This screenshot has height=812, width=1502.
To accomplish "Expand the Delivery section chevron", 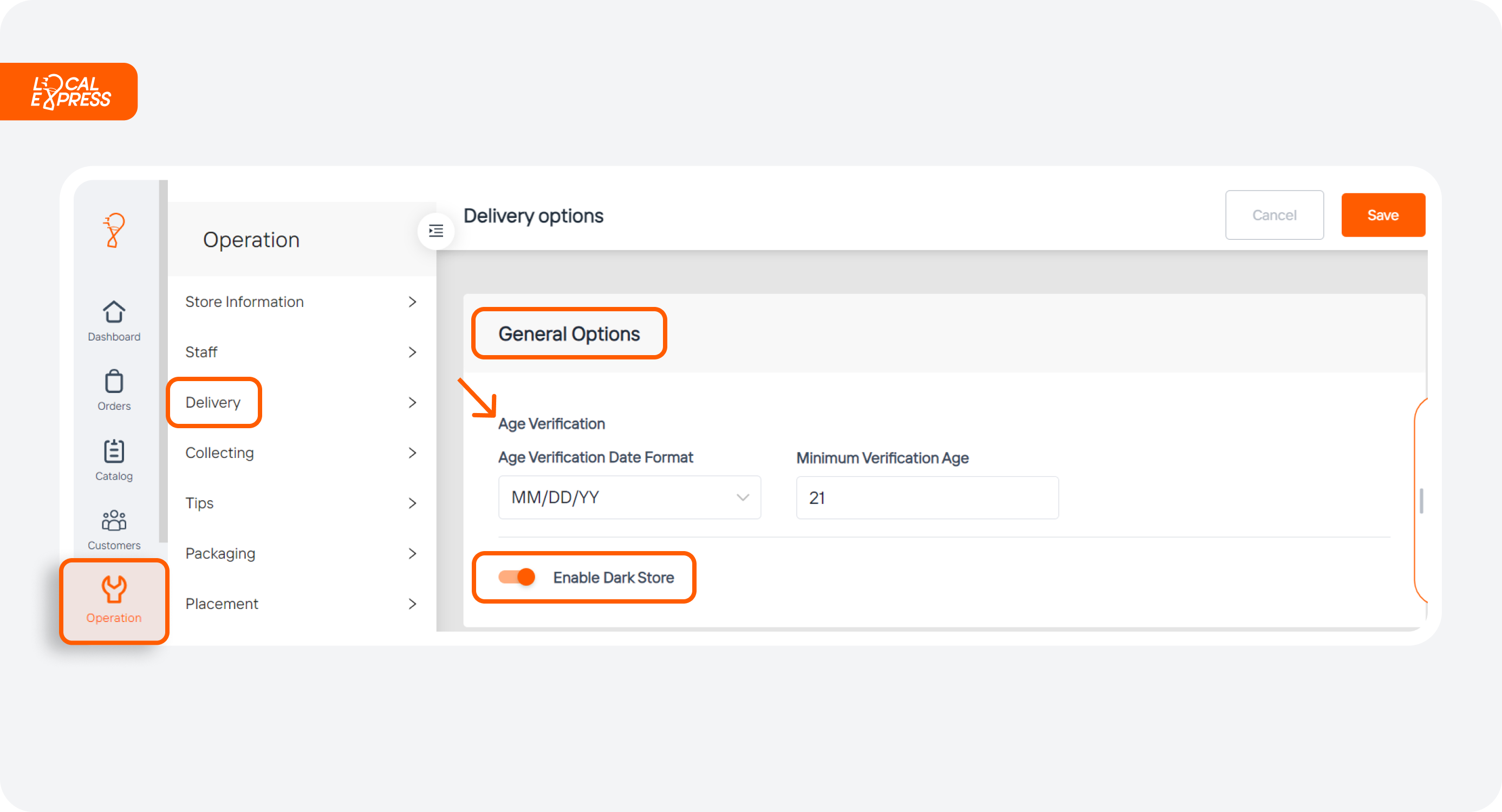I will 413,402.
